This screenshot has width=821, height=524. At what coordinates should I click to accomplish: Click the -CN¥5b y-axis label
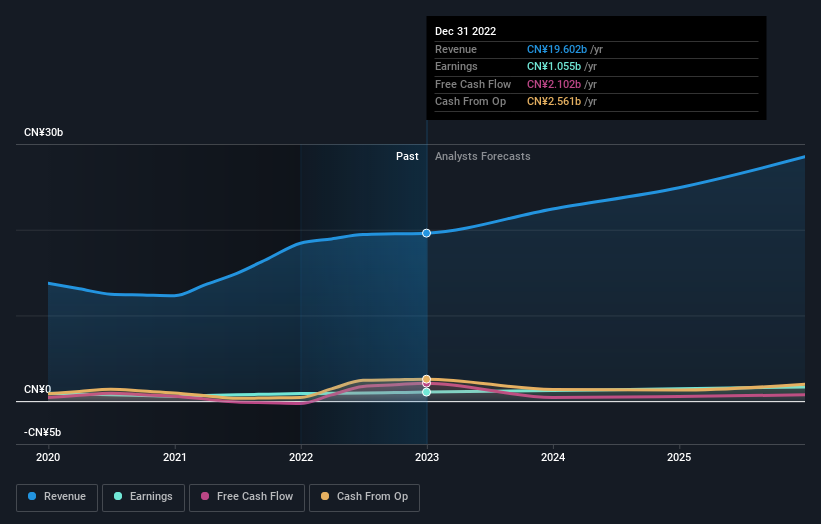(42, 432)
